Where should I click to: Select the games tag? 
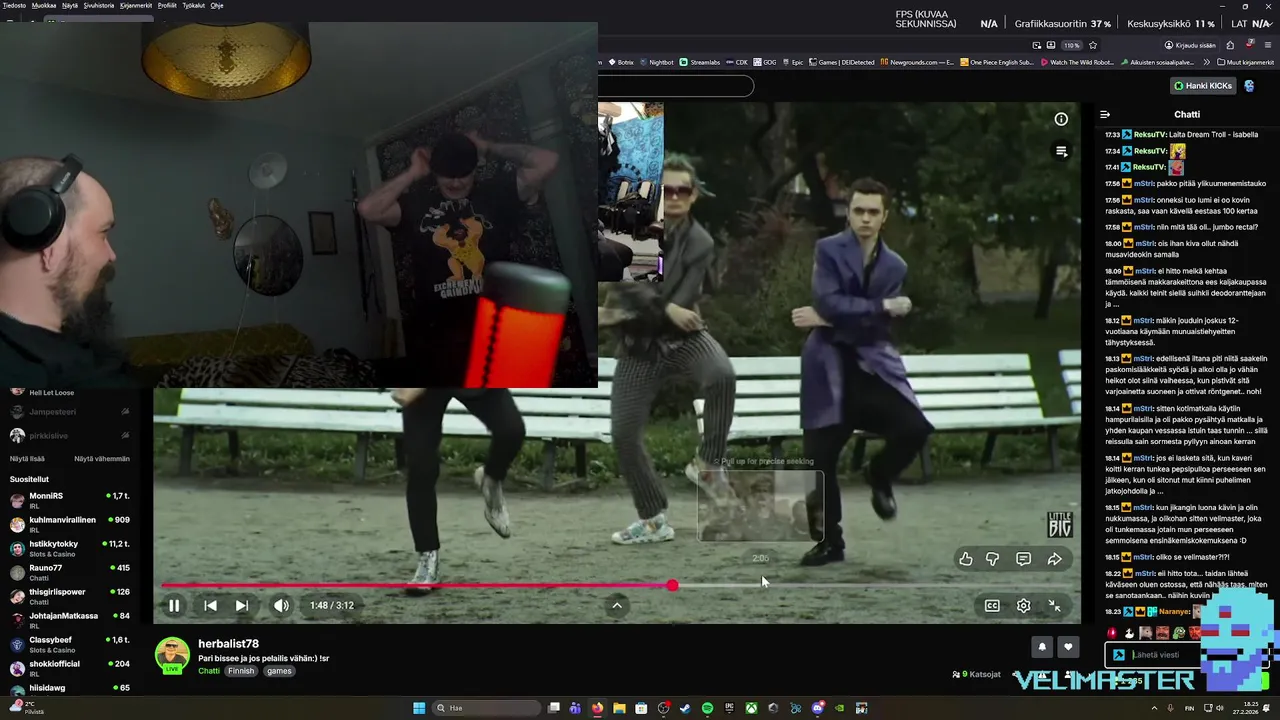[279, 671]
